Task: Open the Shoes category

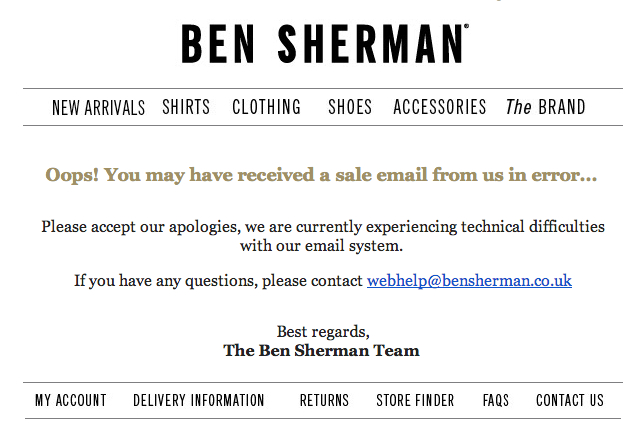Action: point(350,107)
